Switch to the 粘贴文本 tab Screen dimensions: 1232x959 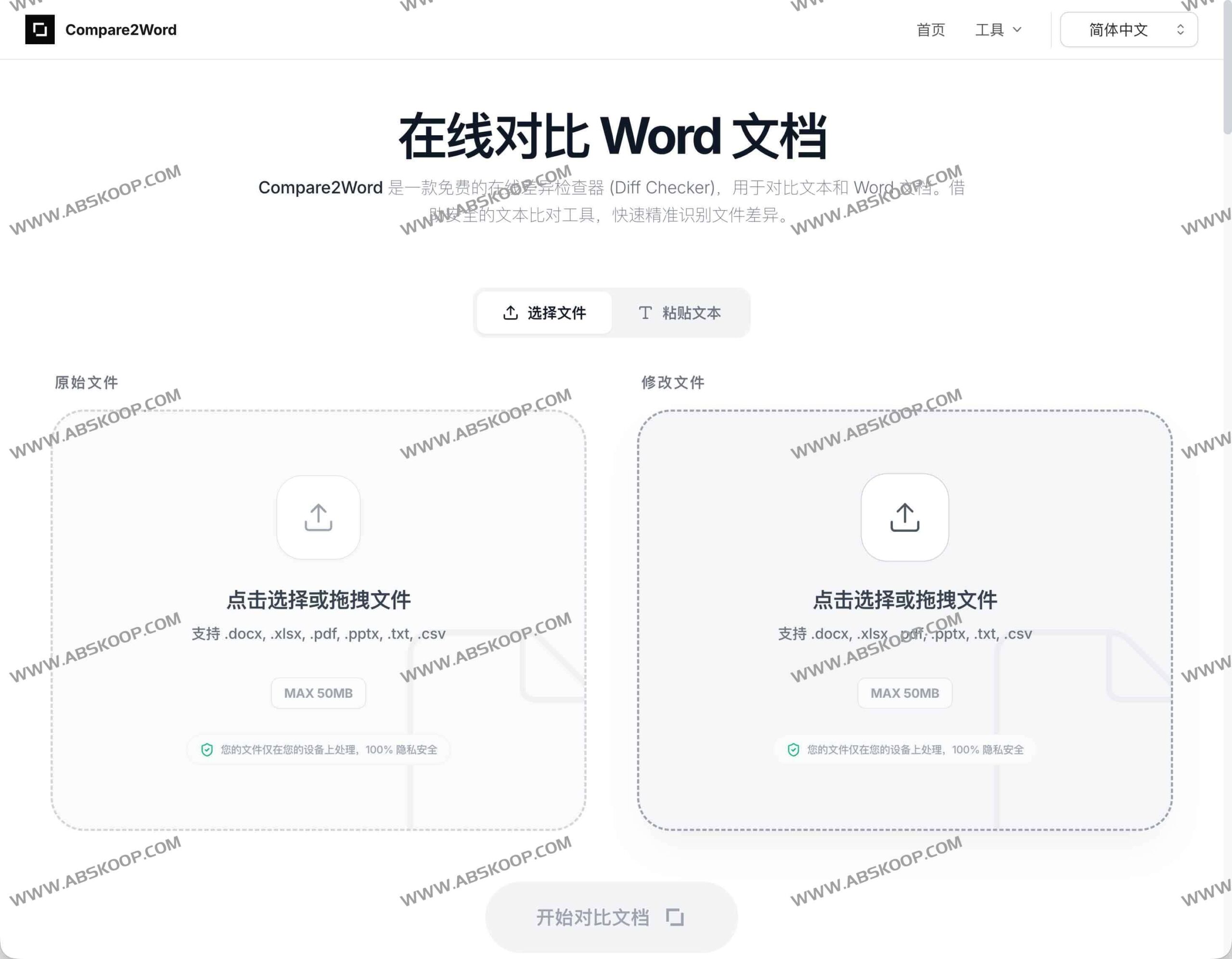pos(692,313)
